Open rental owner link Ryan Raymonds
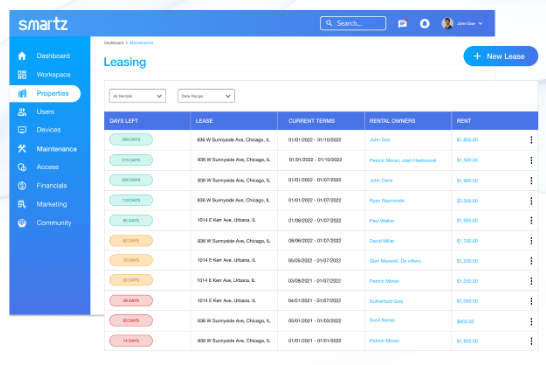Screen dimensions: 546x365 (387, 201)
